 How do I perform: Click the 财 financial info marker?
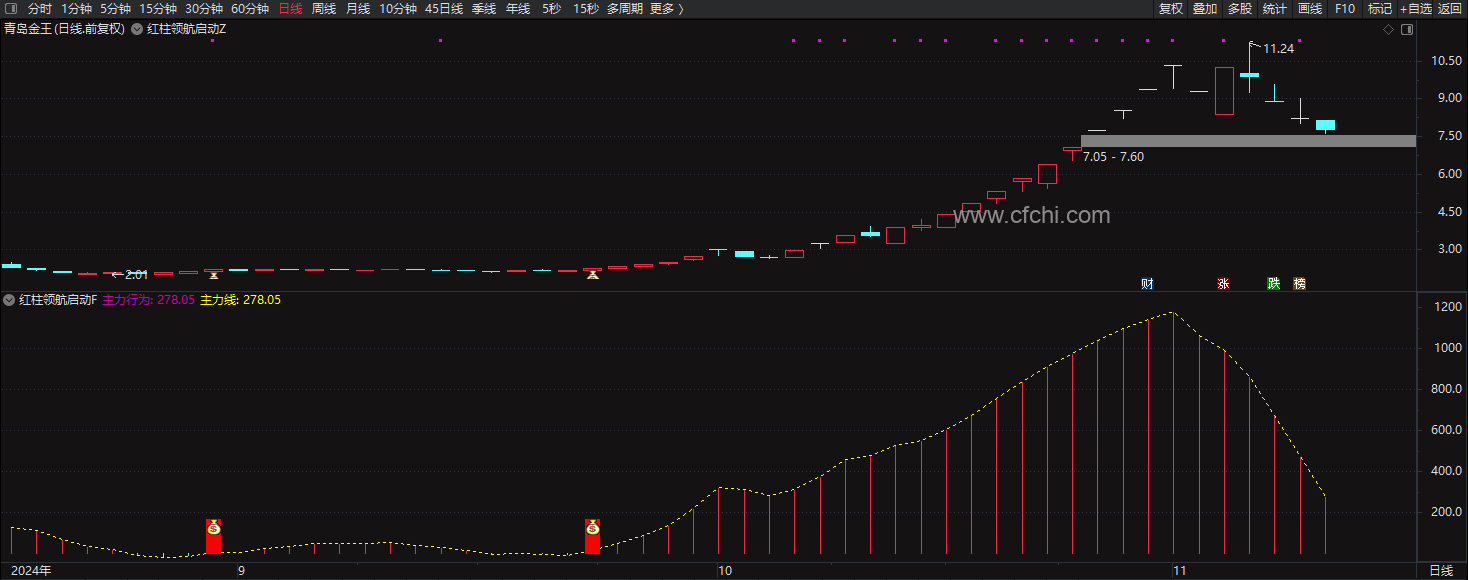click(x=1147, y=284)
